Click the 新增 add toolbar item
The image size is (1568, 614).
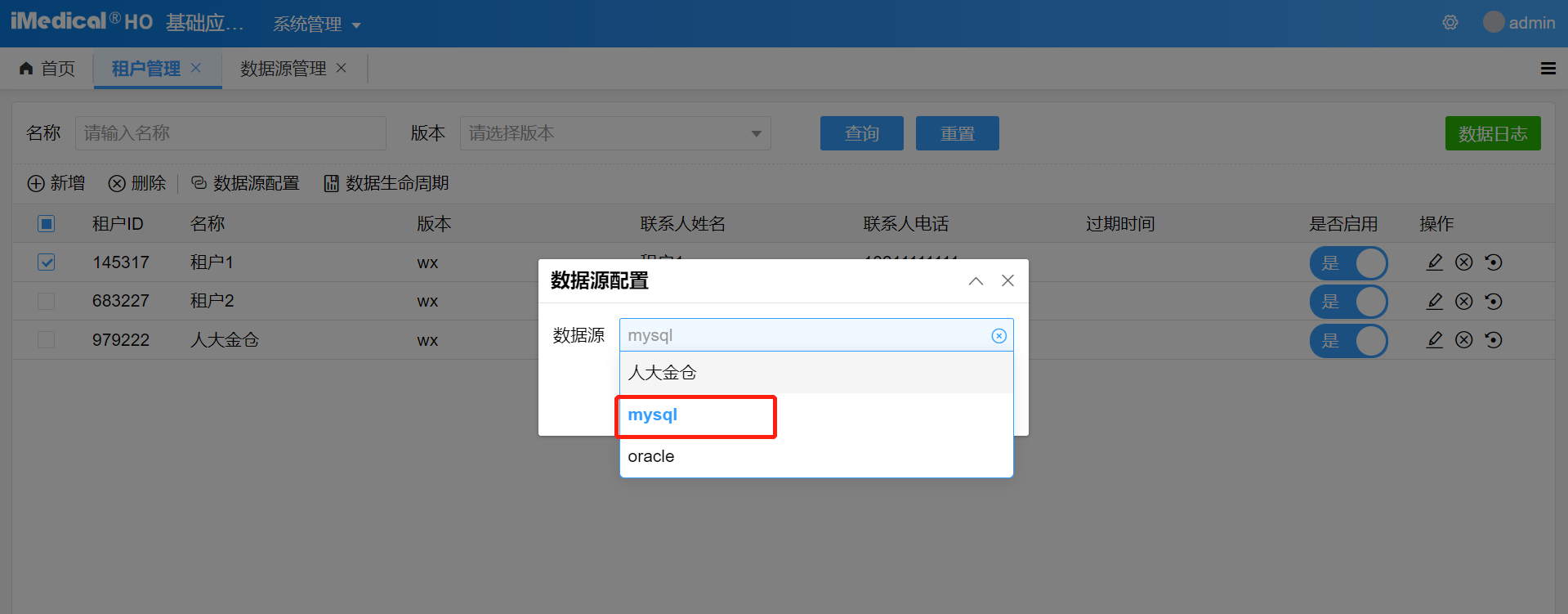click(x=56, y=183)
